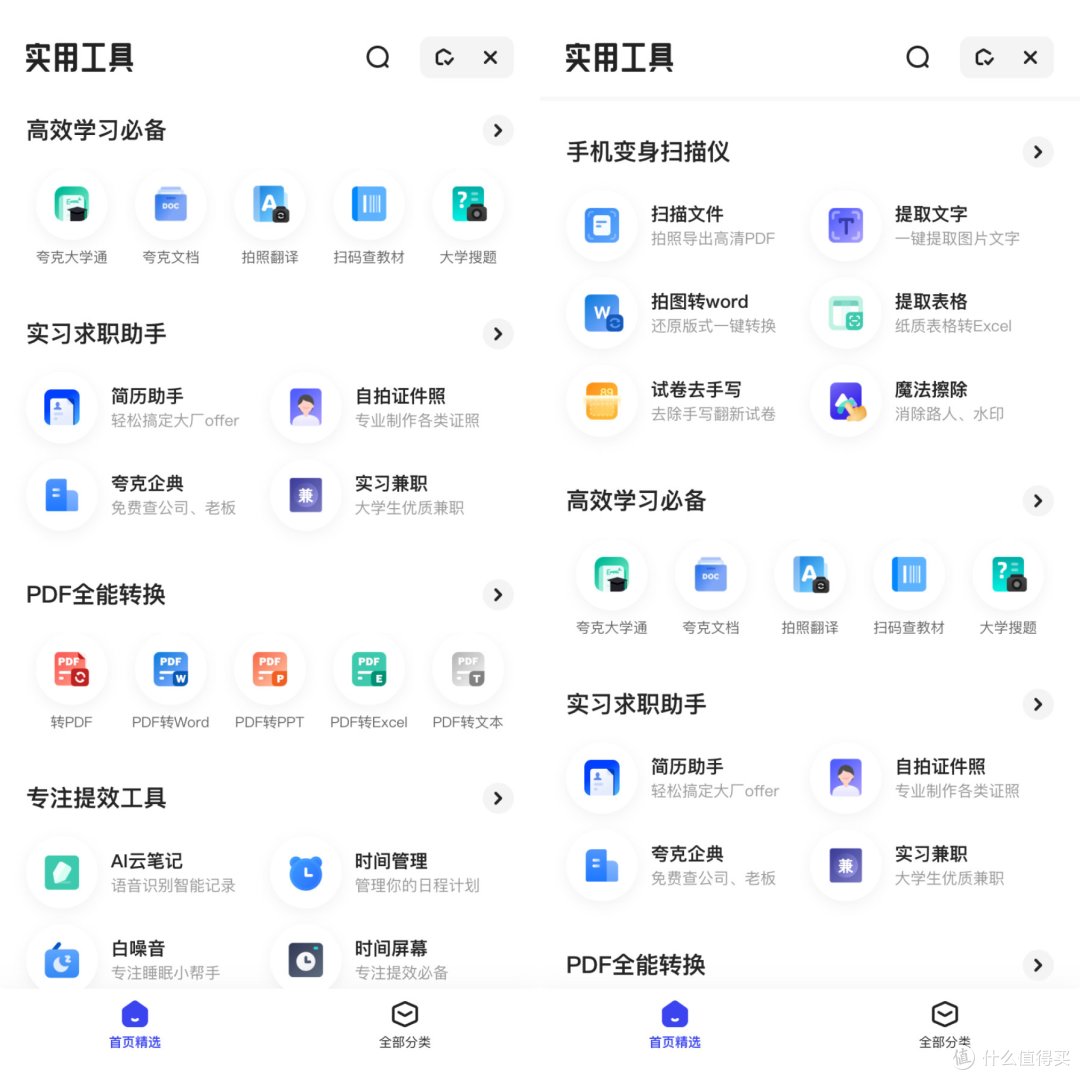
Task: Open 大学搜题 icon in right screen
Action: pyautogui.click(x=1008, y=574)
